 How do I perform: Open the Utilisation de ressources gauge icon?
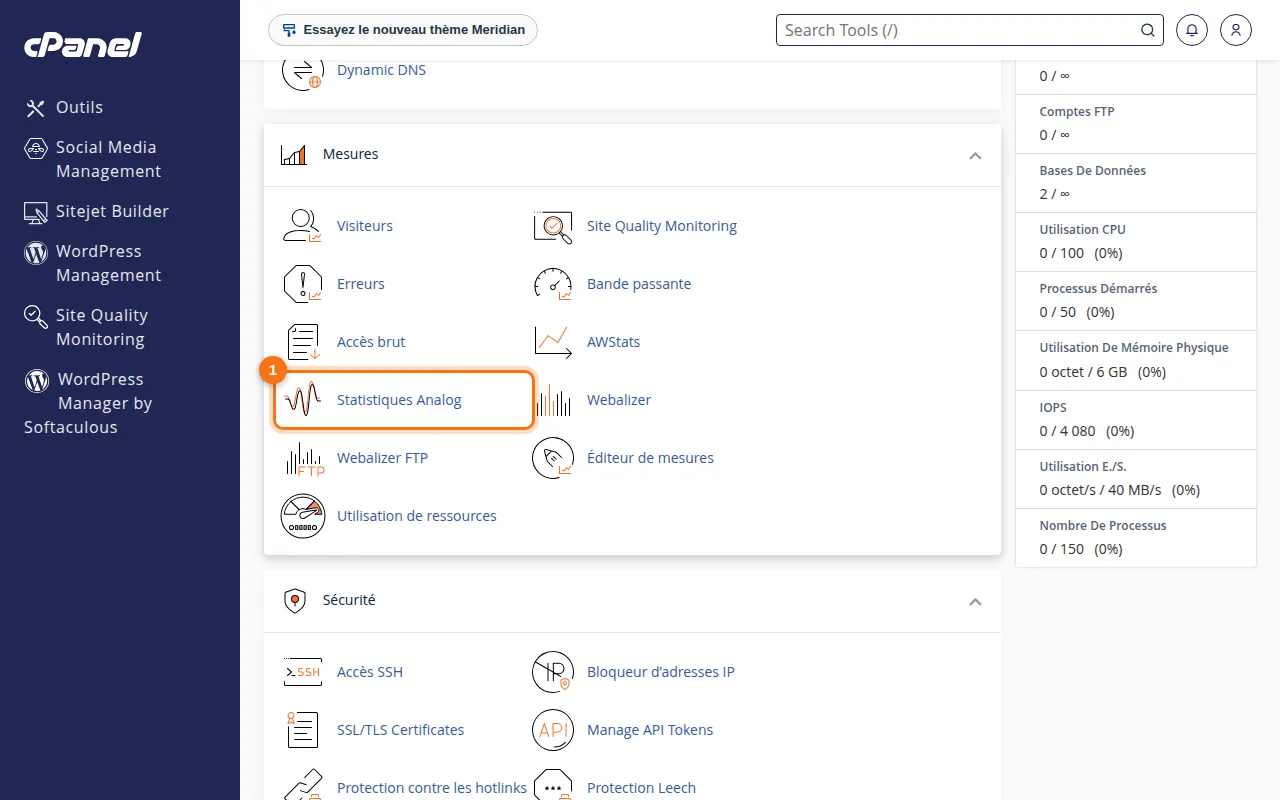coord(302,516)
